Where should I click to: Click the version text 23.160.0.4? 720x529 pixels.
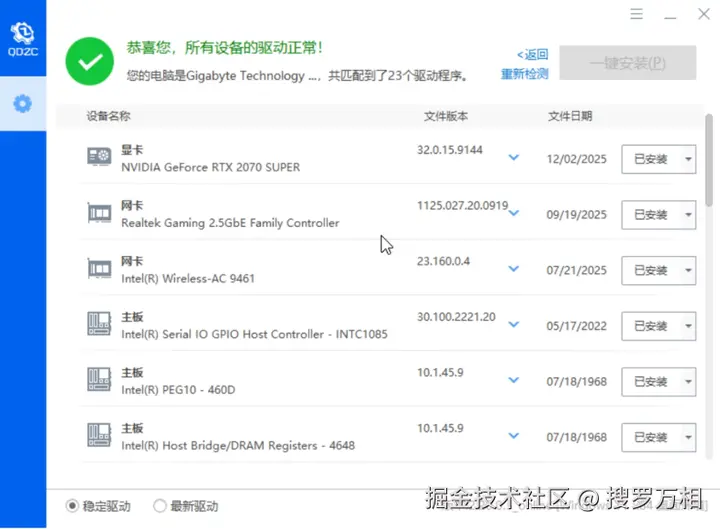pyautogui.click(x=443, y=261)
